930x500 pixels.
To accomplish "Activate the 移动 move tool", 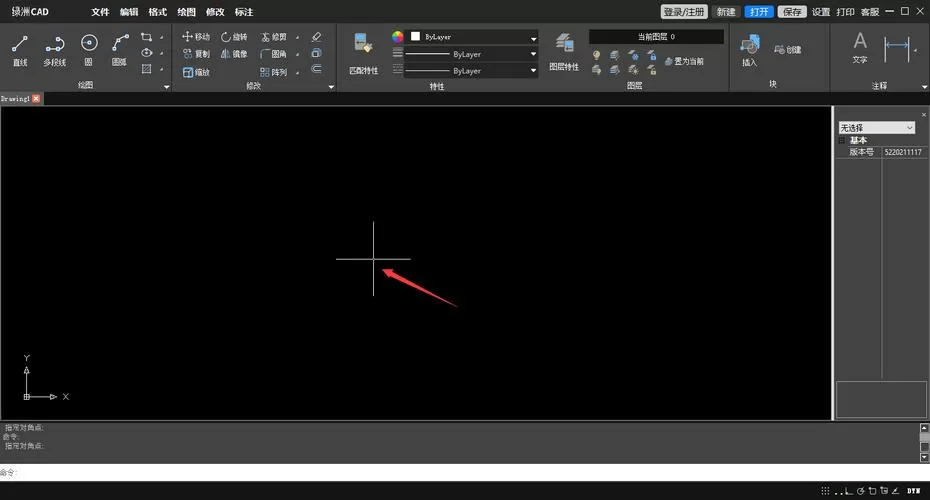I will [x=196, y=37].
